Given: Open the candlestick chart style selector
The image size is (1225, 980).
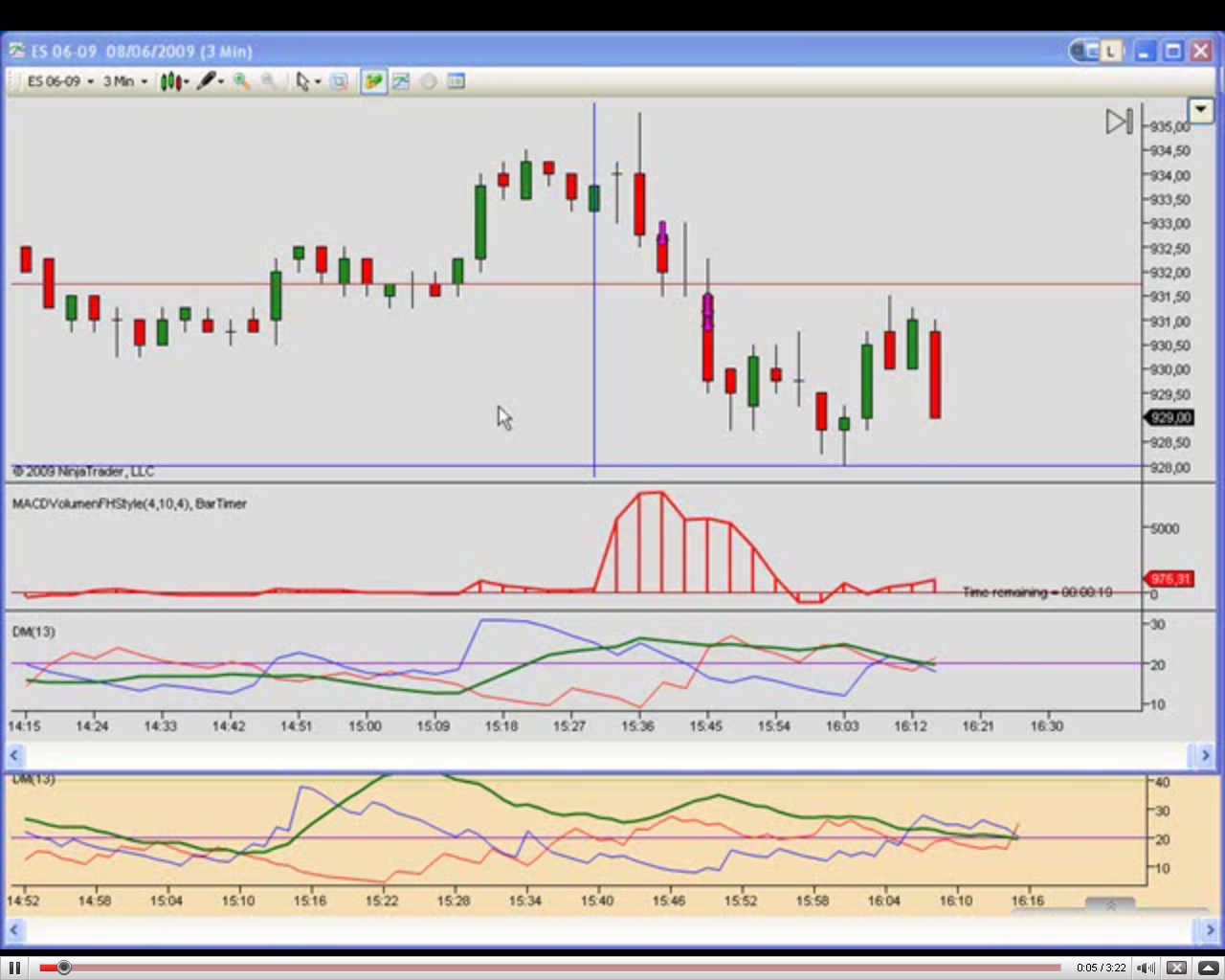Looking at the screenshot, I should [173, 81].
